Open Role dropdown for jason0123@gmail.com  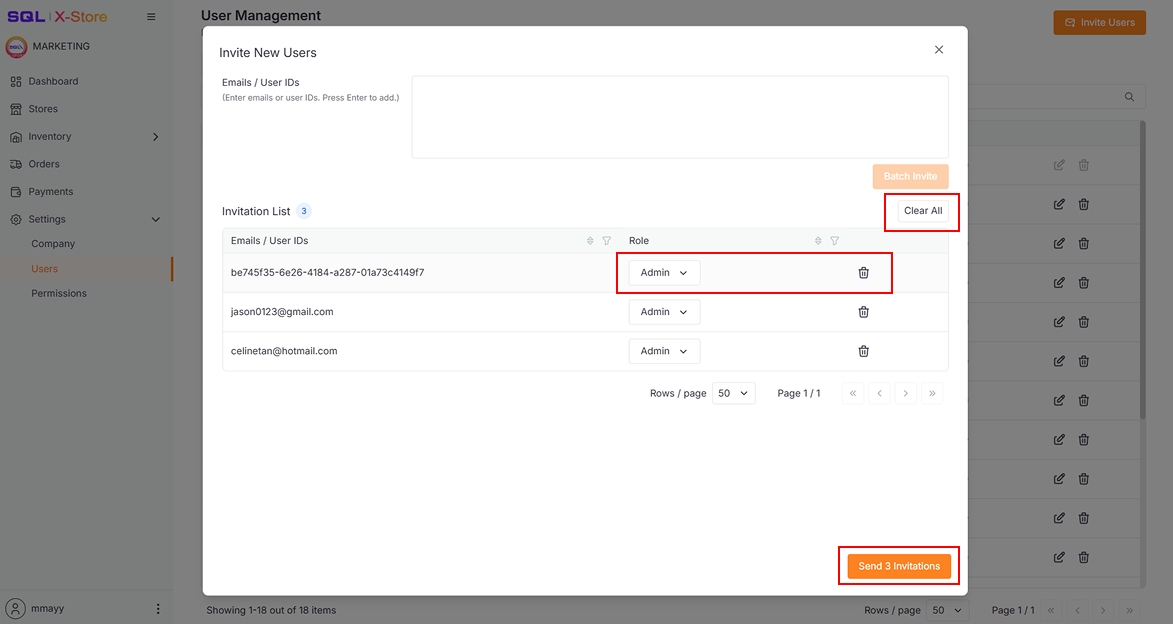click(664, 312)
